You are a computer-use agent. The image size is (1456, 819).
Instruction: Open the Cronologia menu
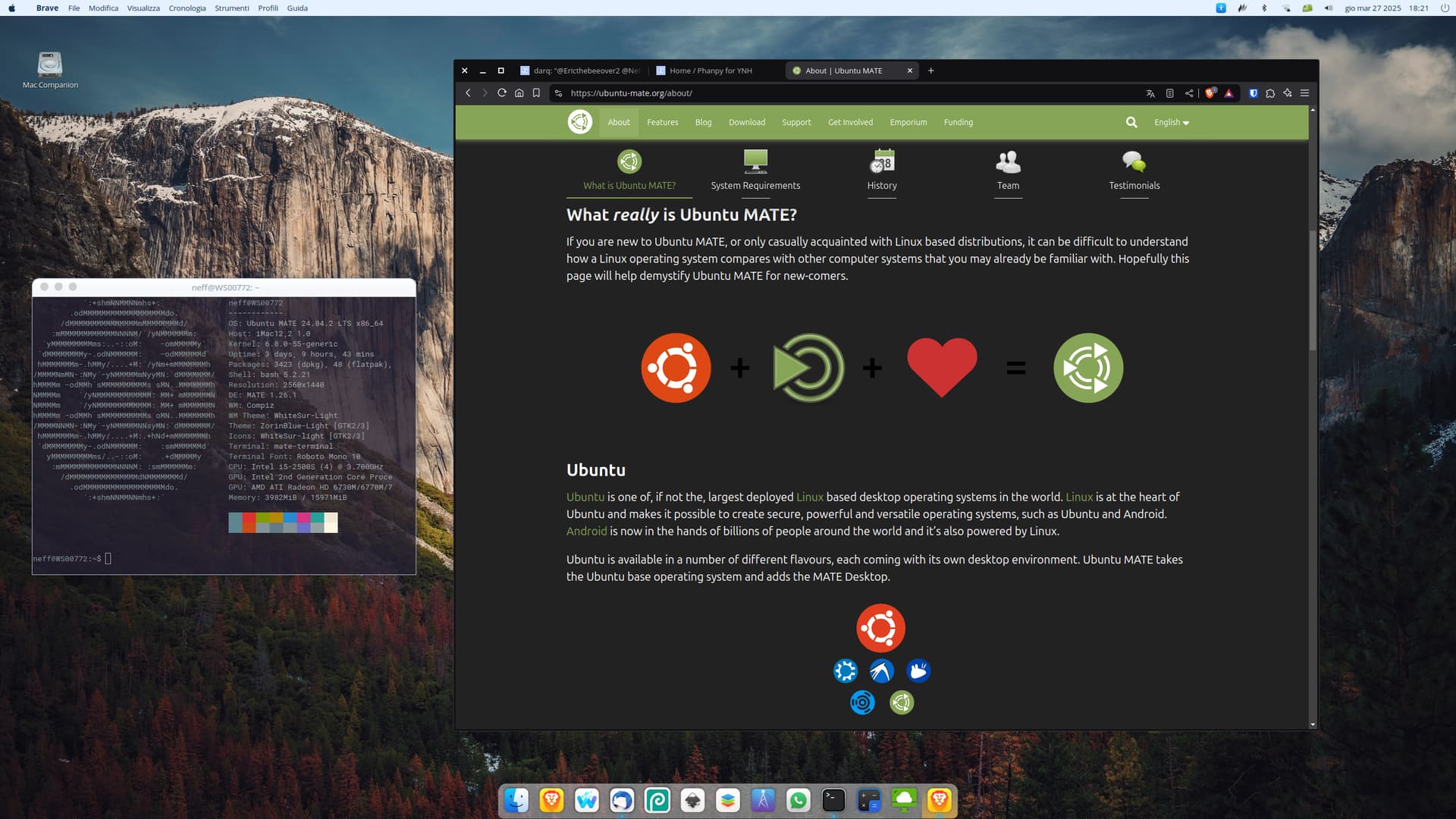(187, 8)
